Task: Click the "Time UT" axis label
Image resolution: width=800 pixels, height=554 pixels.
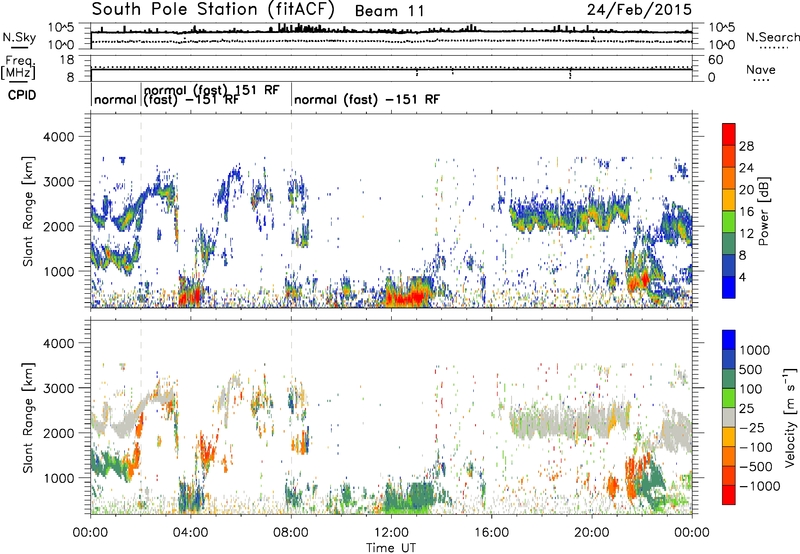Action: (x=391, y=548)
